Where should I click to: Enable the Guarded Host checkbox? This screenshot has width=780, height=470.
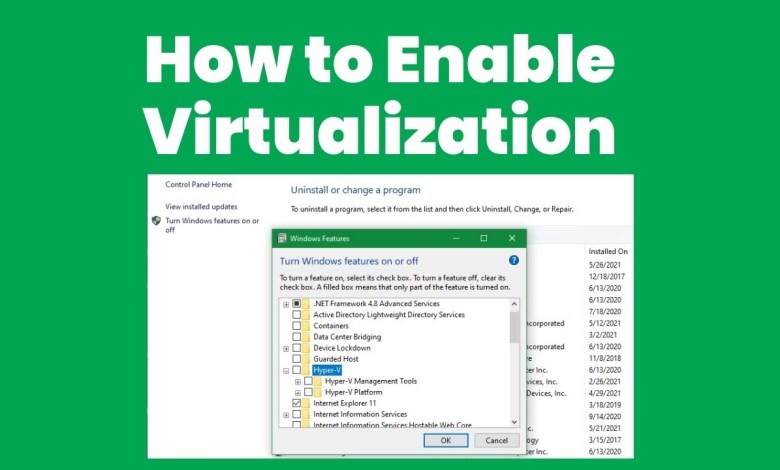click(x=296, y=359)
